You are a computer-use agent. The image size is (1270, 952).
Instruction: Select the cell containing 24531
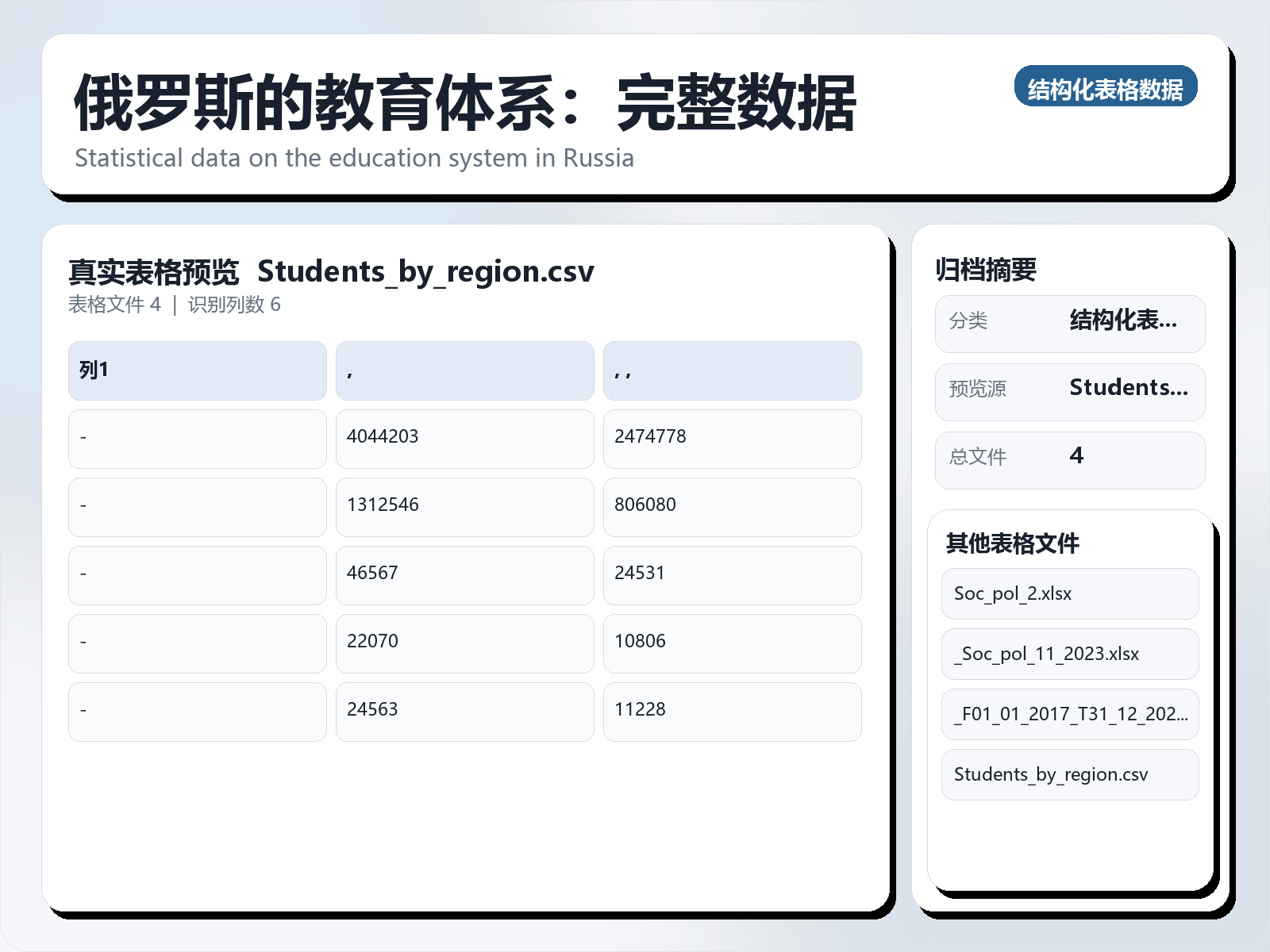732,575
